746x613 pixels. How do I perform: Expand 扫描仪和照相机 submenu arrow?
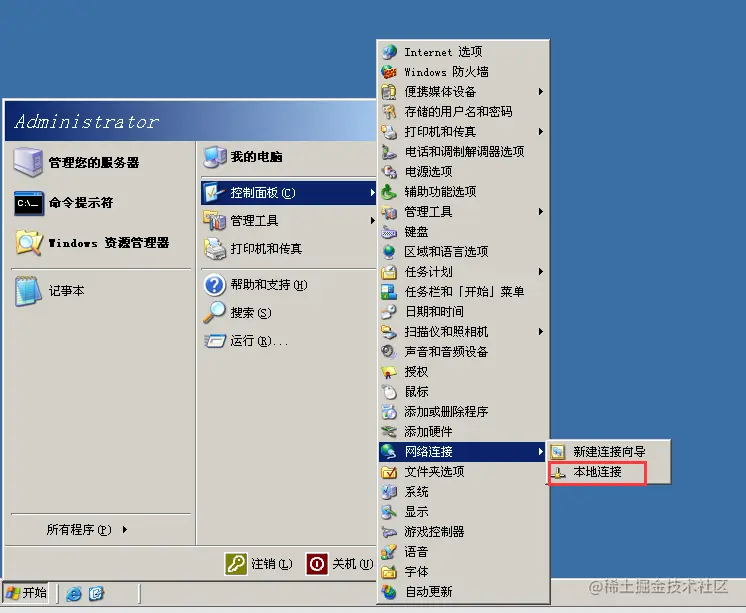click(x=540, y=331)
